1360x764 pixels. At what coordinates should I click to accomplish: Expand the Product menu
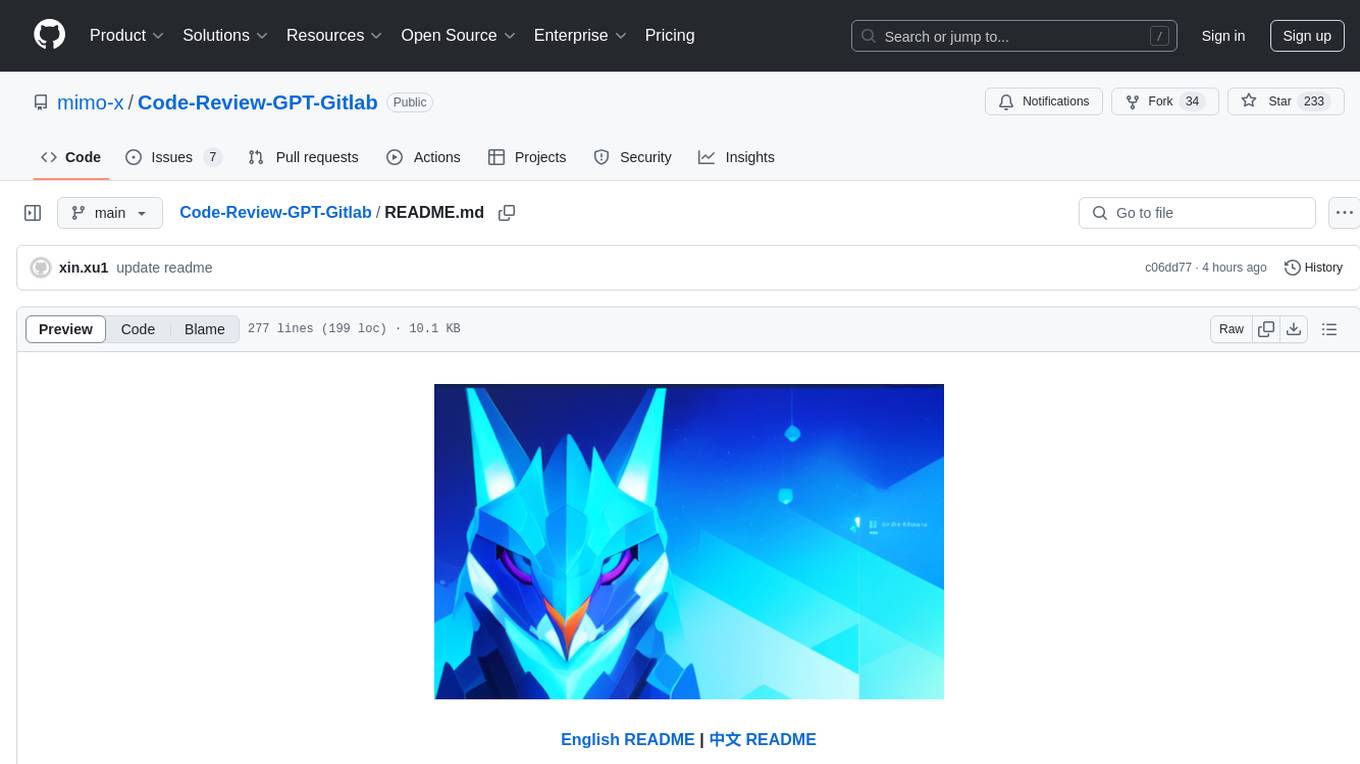coord(126,35)
